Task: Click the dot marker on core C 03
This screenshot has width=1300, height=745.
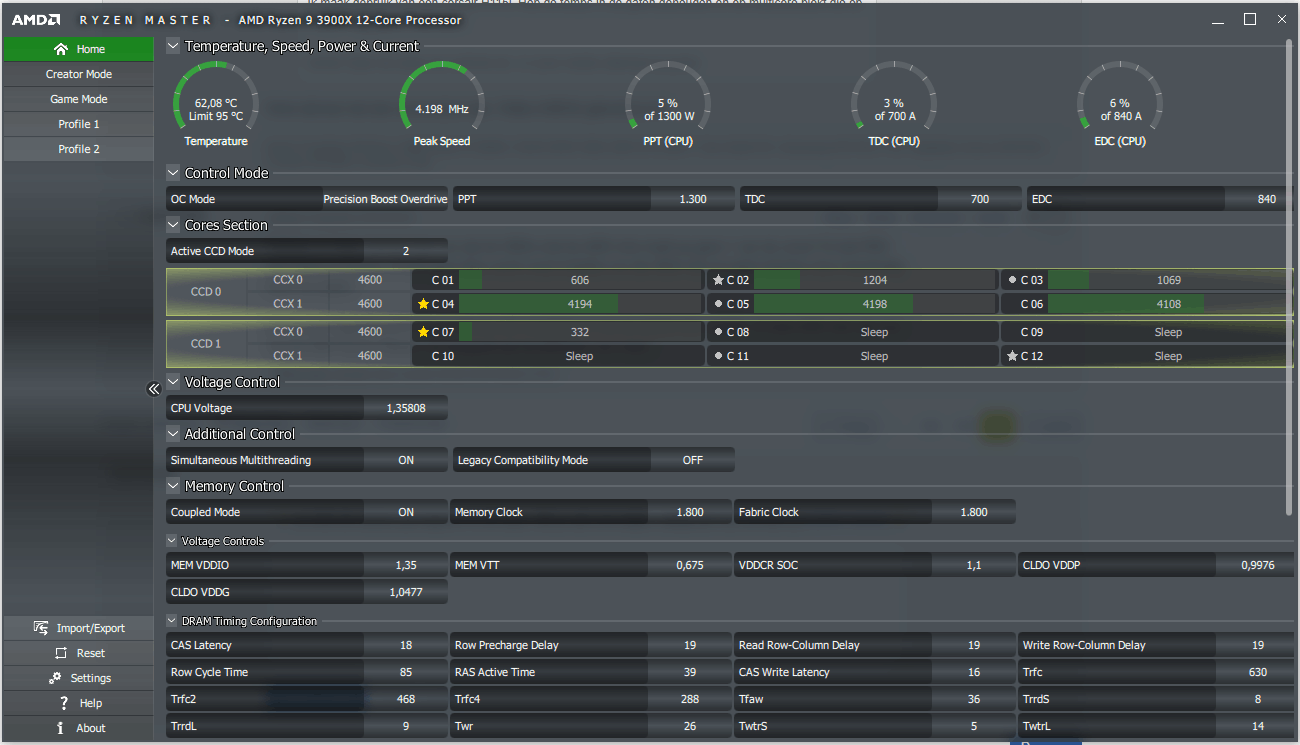Action: point(1012,280)
